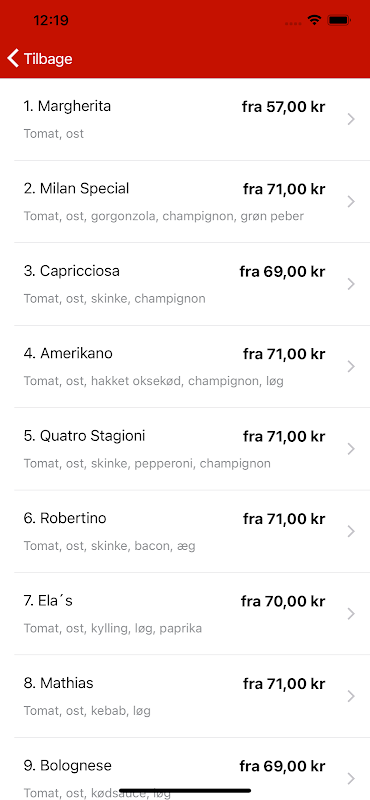The height and width of the screenshot is (800, 370).
Task: Click the arrow next to Robertino
Action: pyautogui.click(x=351, y=532)
